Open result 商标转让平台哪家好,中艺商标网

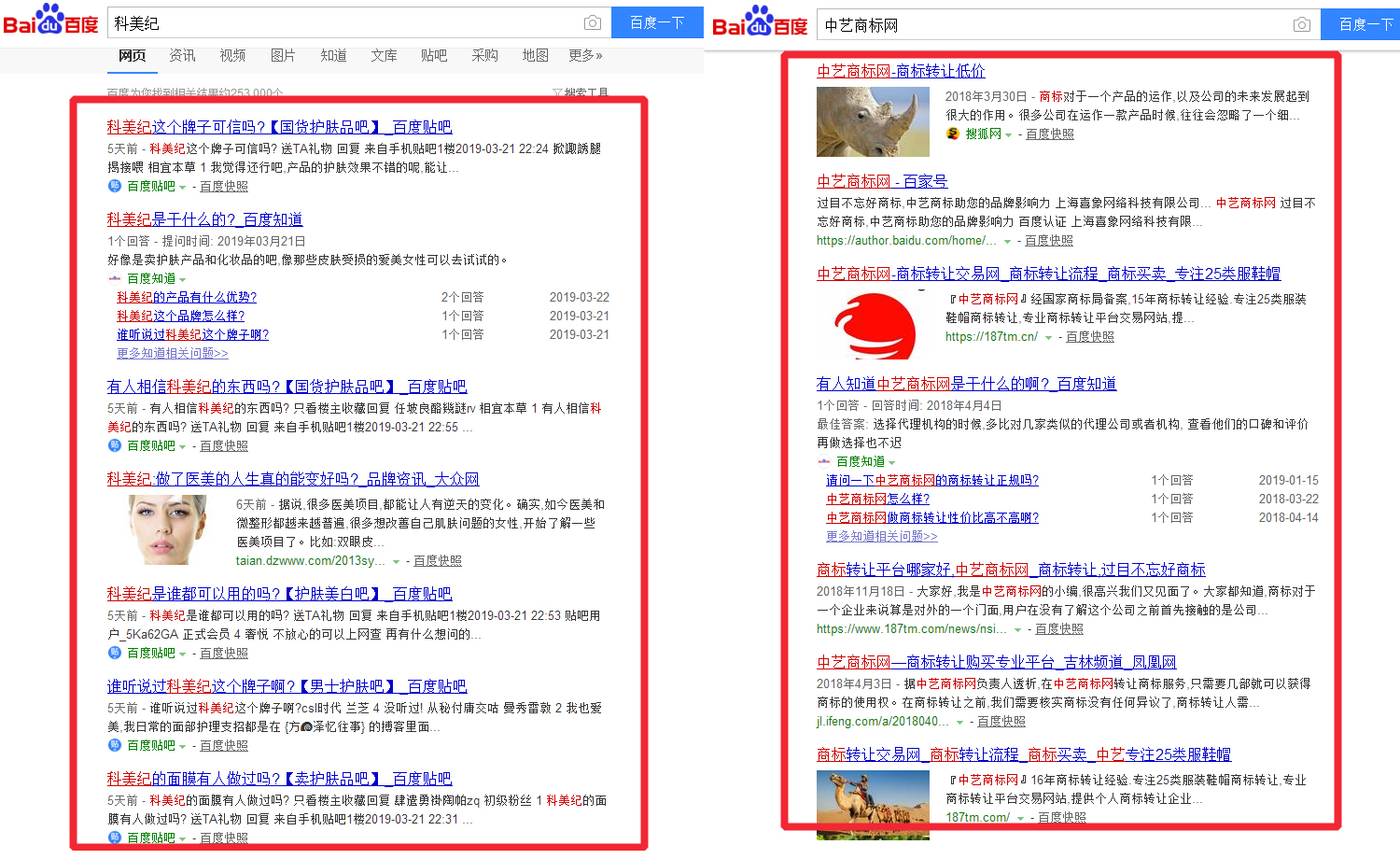pos(1011,570)
